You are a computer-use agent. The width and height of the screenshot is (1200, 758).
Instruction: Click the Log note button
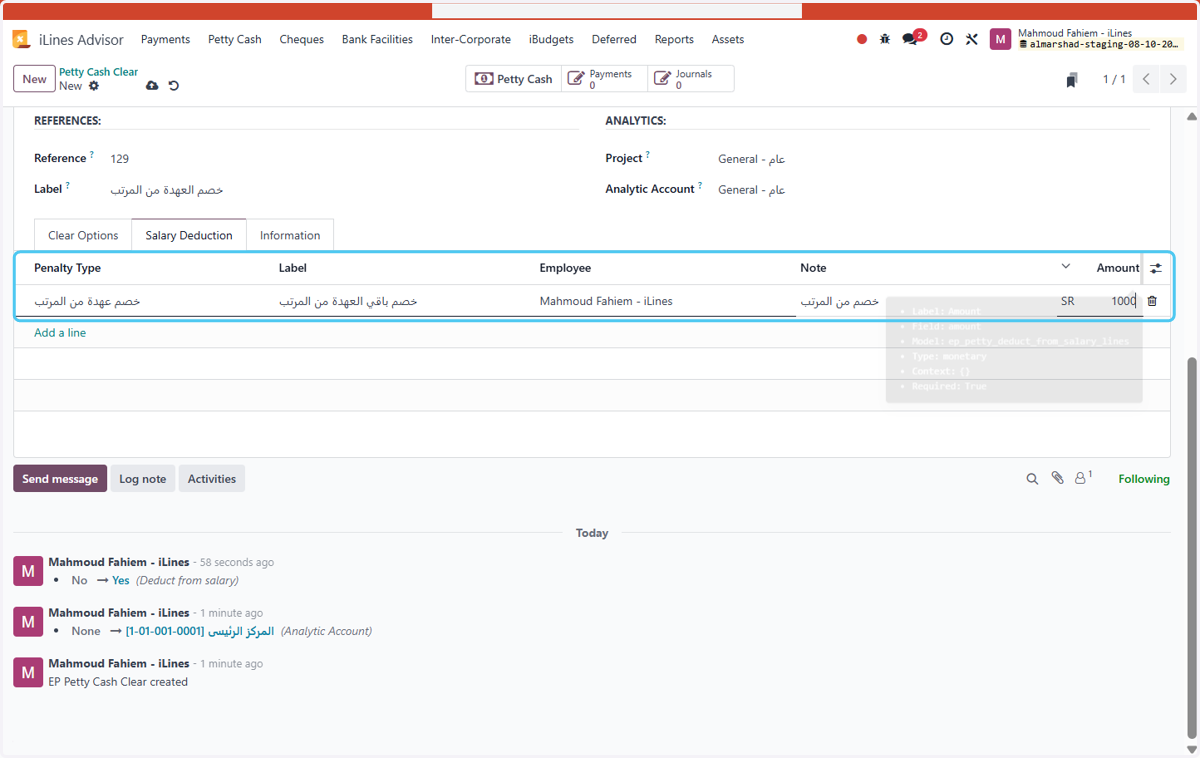(143, 479)
